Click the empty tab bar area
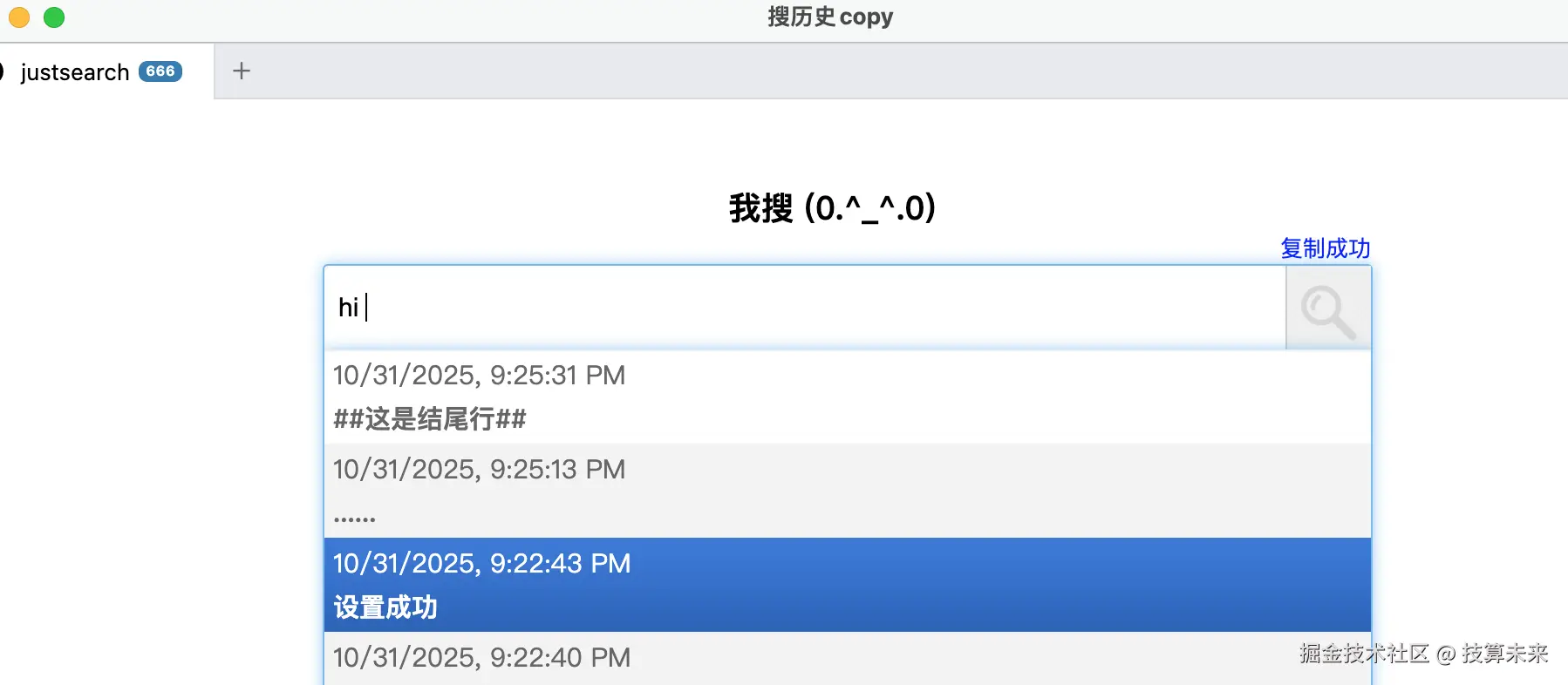Viewport: 1568px width, 685px height. click(872, 71)
